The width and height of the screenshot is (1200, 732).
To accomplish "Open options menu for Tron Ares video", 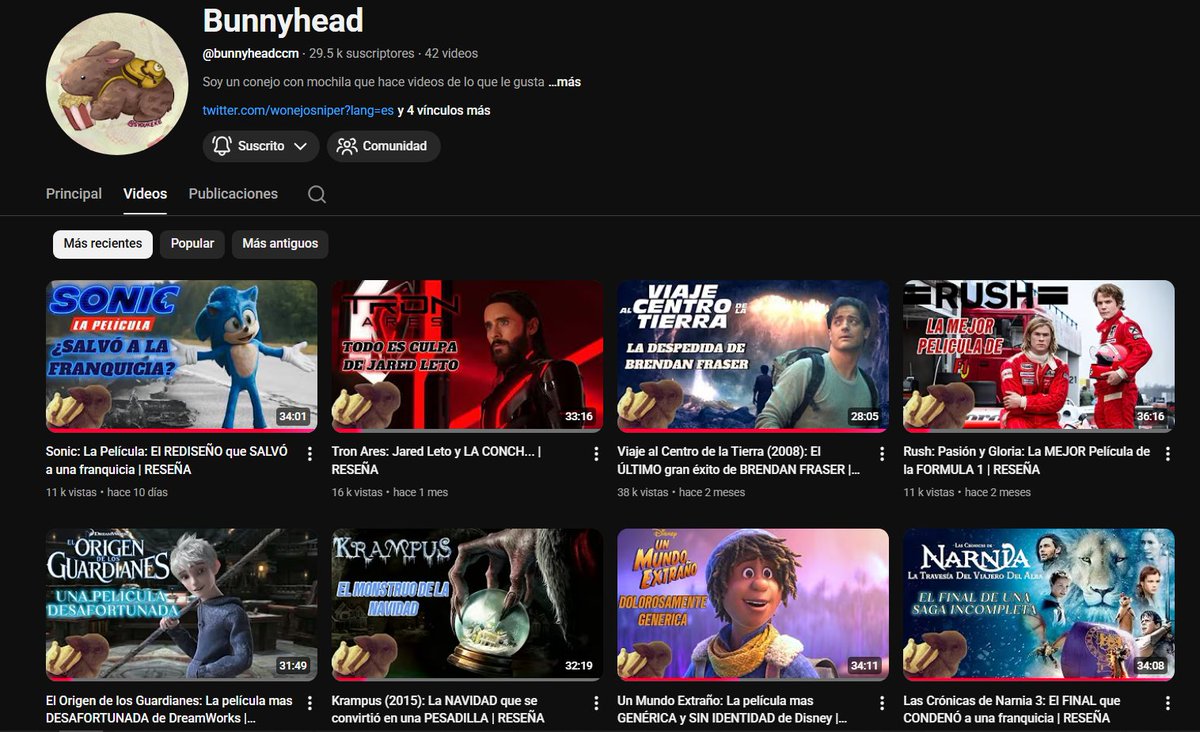I will [596, 454].
